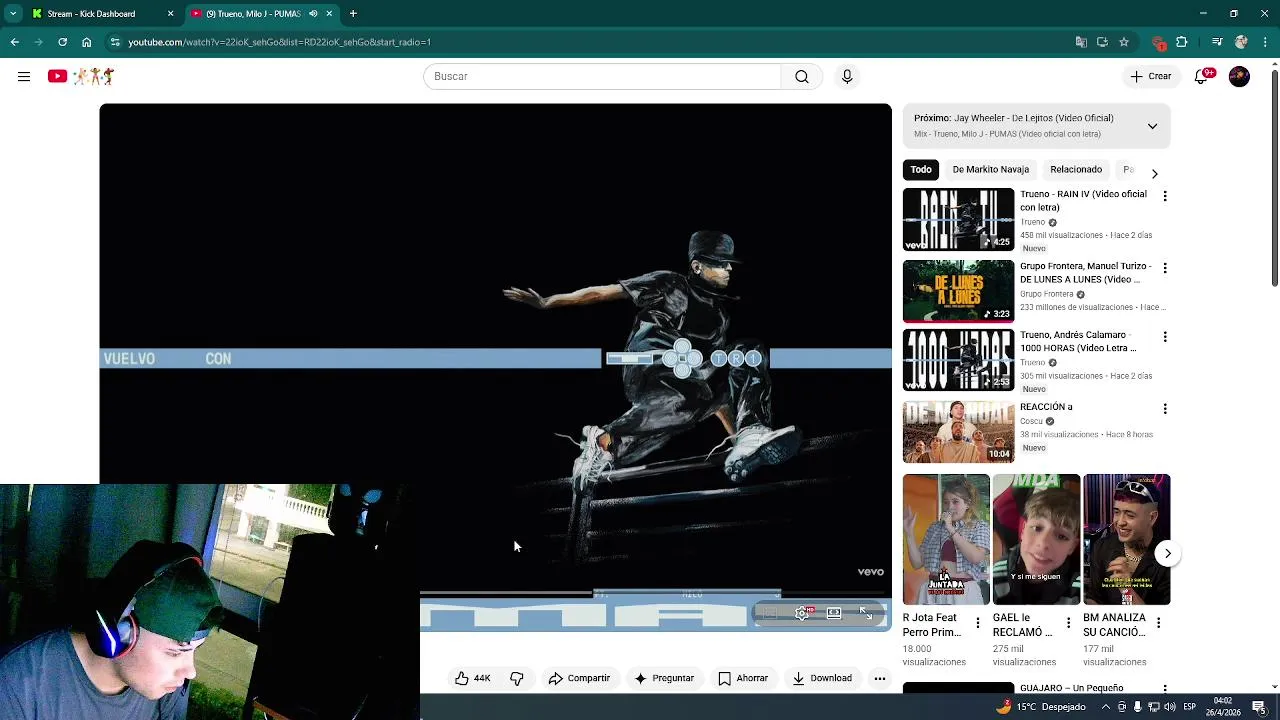Screen dimensions: 1280x720
Task: Go to YouTube home via logo
Action: pos(81,76)
